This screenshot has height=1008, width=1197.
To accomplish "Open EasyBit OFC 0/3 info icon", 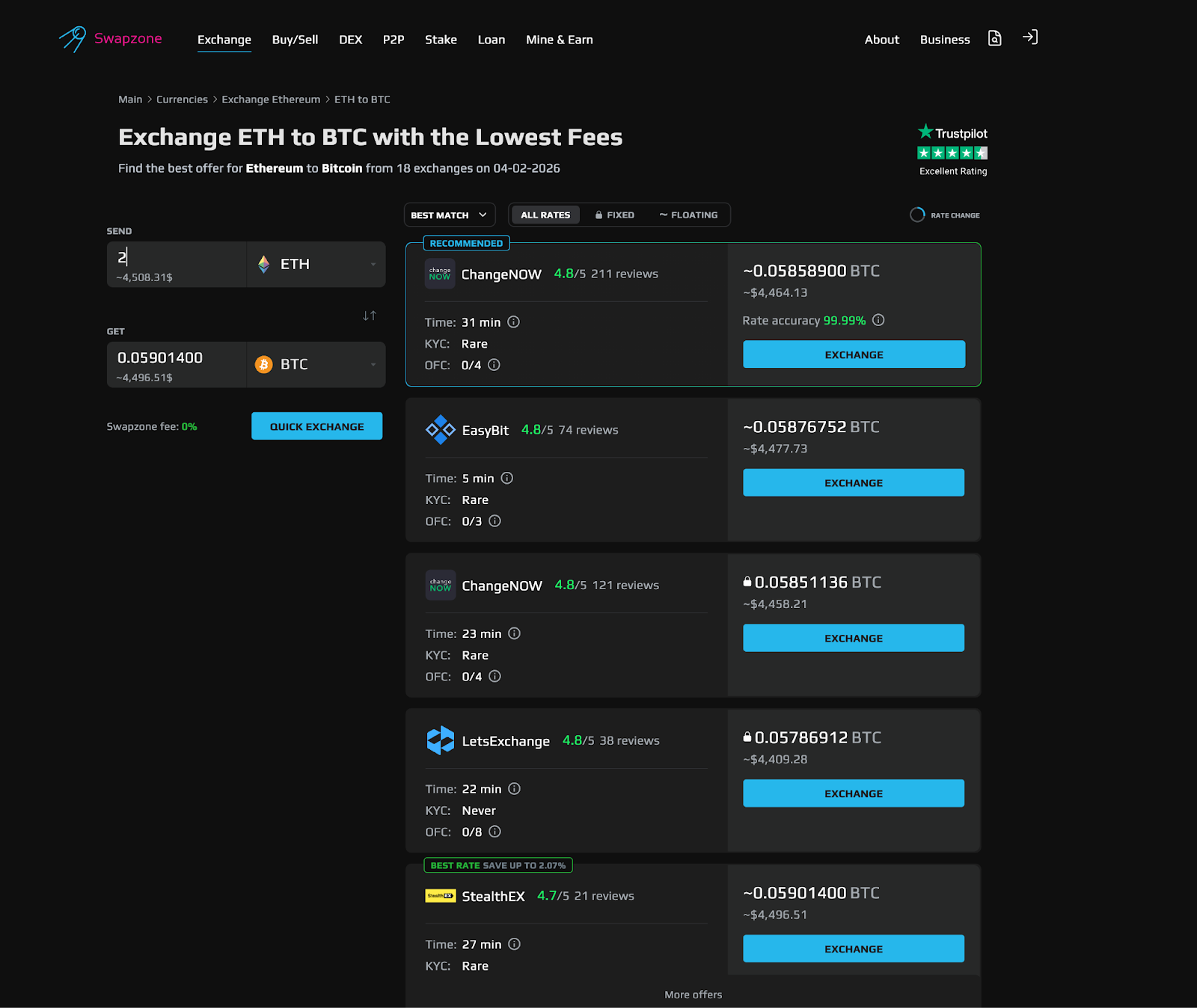I will pyautogui.click(x=495, y=521).
